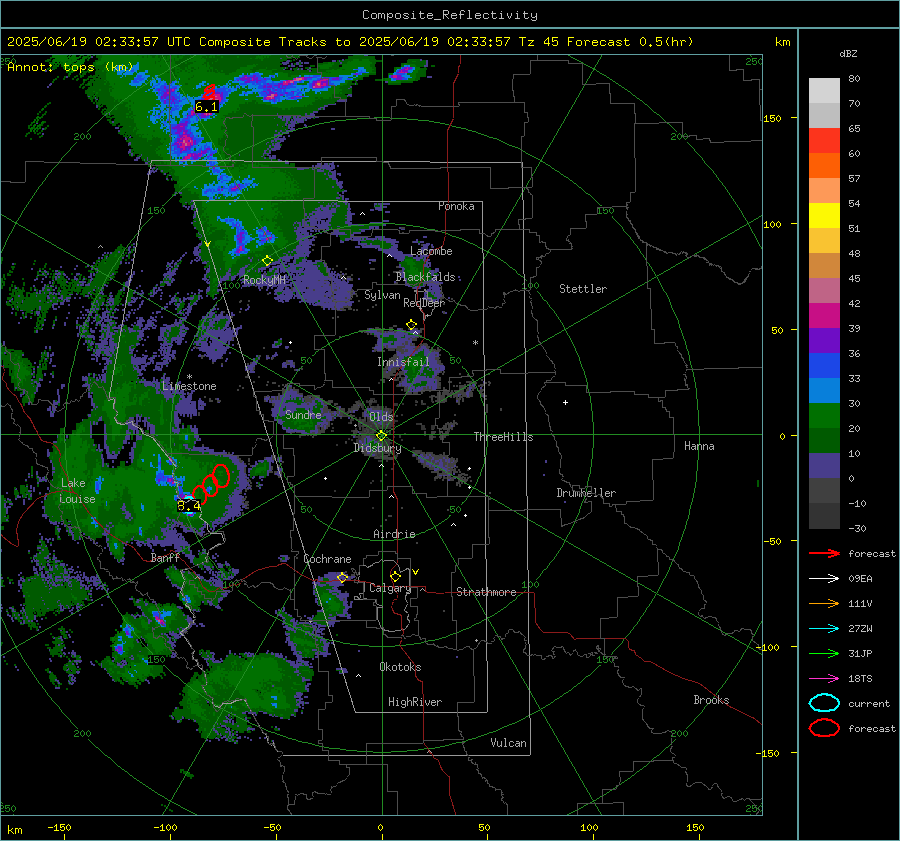
Task: Click the Lacombe label
Action: (x=431, y=251)
